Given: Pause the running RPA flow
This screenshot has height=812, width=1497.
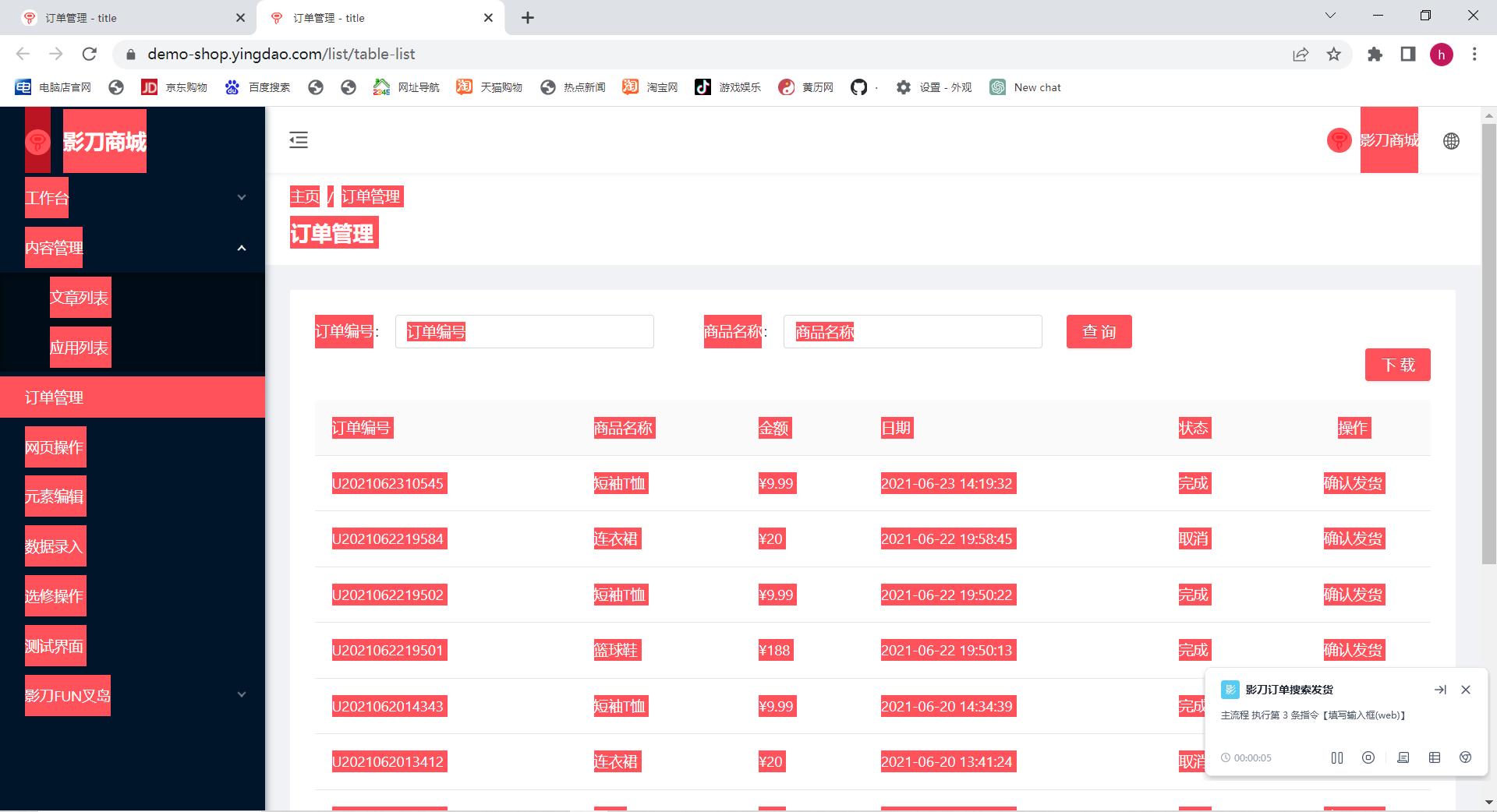Looking at the screenshot, I should [1337, 757].
